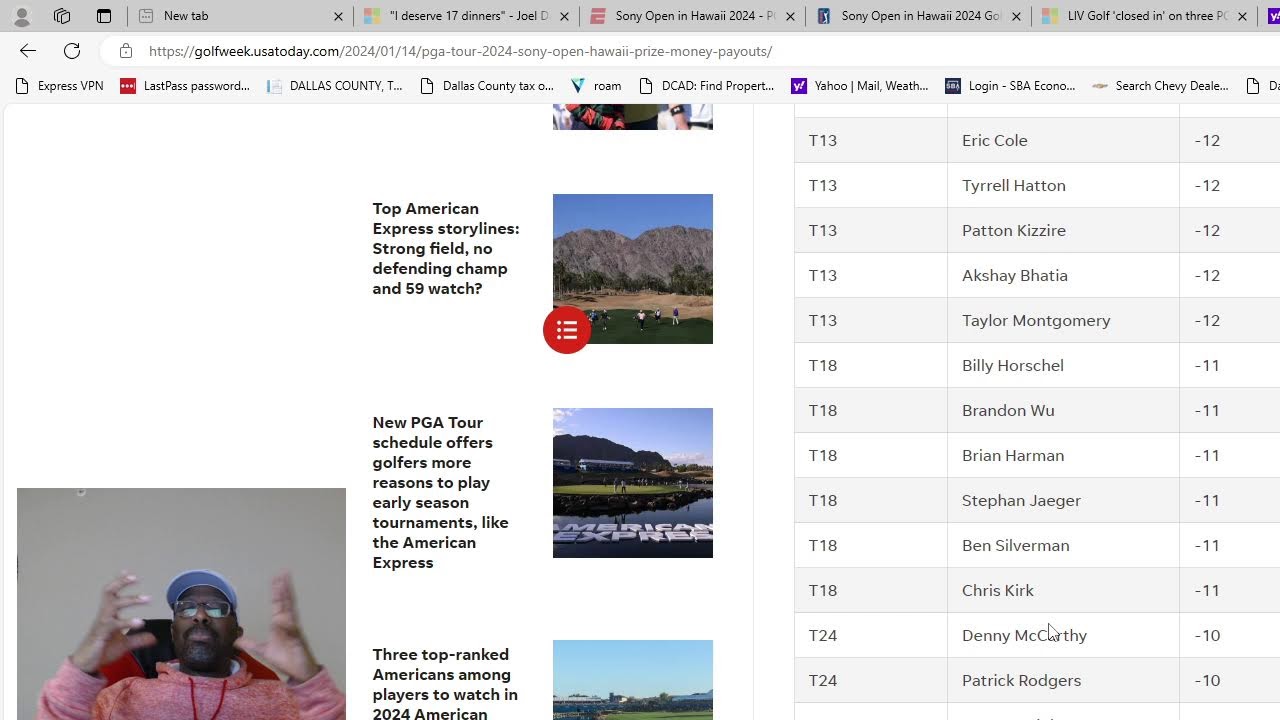Open the tab actions menu icon

coord(104,16)
